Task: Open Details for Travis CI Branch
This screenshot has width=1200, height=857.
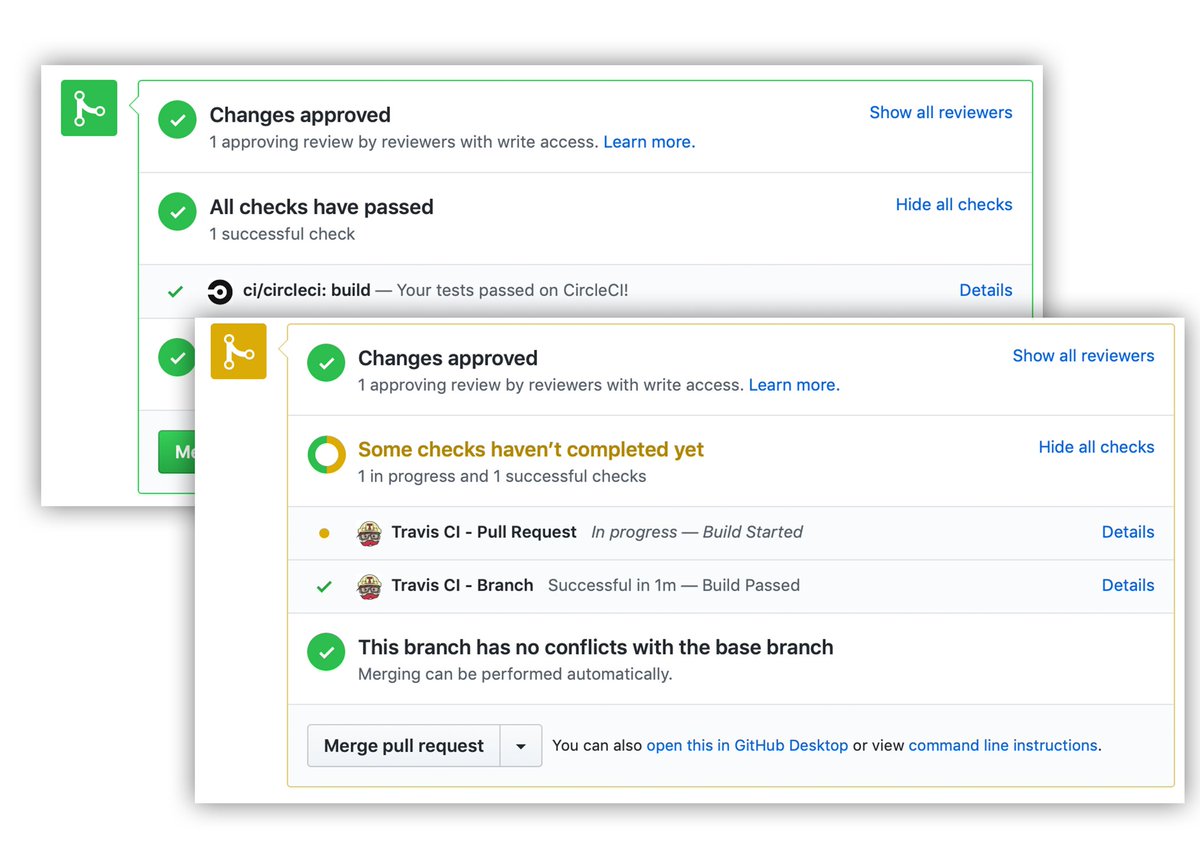Action: [x=1128, y=585]
